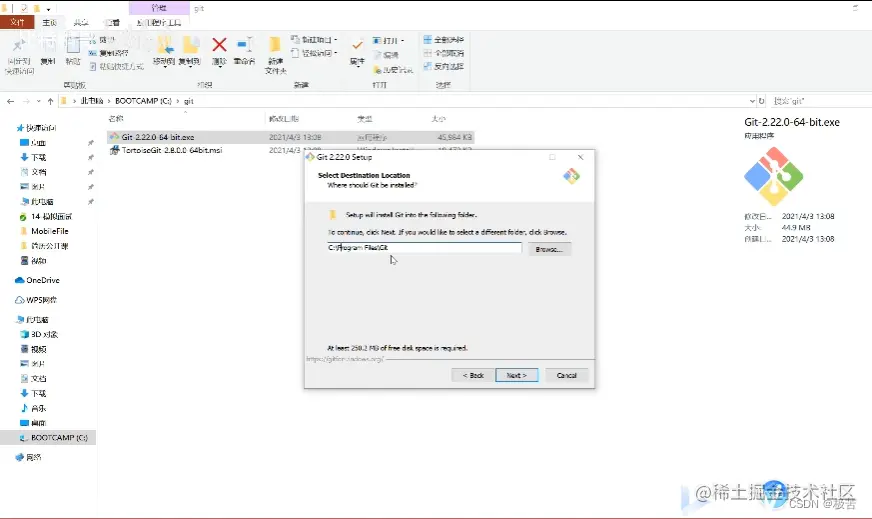This screenshot has width=872, height=519.
Task: Sort by the 名称 Name column header
Action: click(116, 119)
